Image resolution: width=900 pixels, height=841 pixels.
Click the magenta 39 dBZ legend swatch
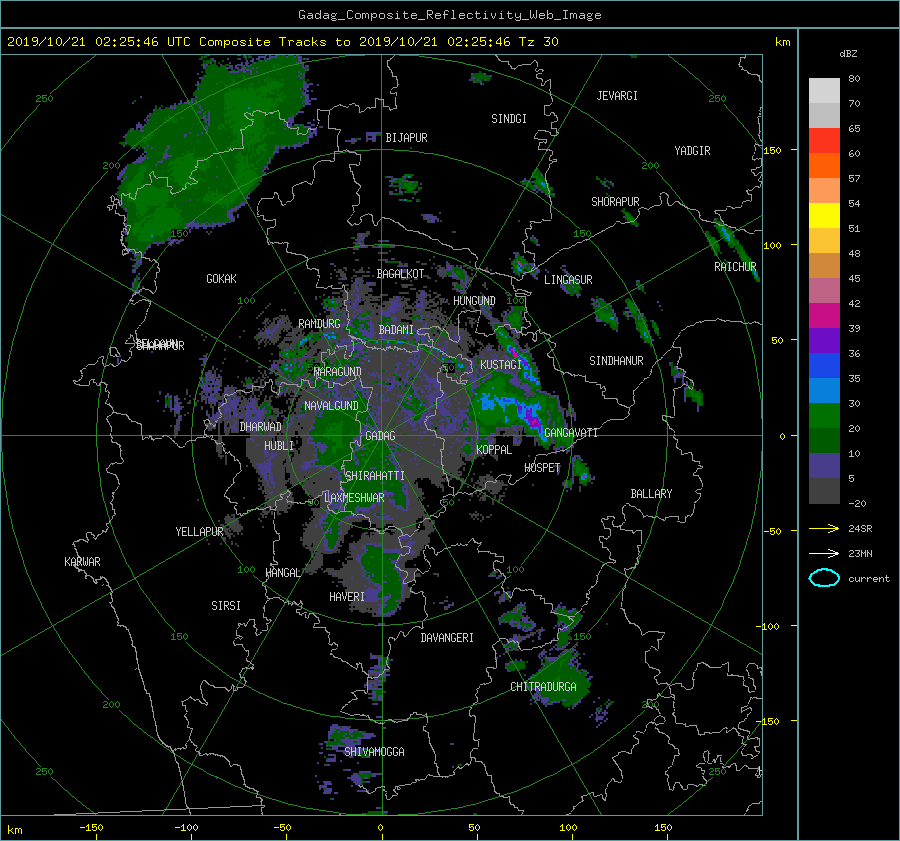click(824, 315)
